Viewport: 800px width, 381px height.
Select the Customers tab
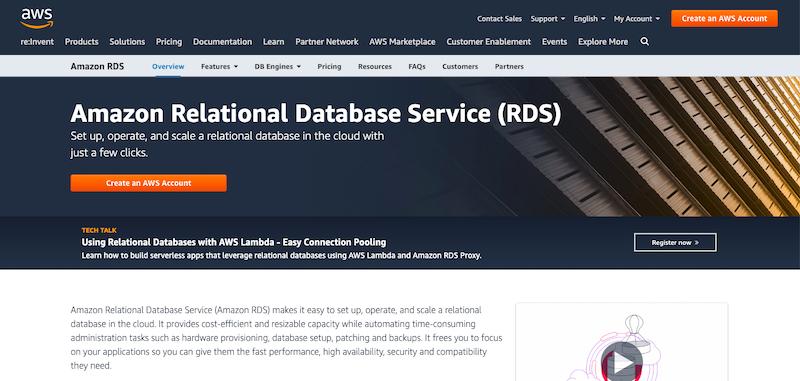pyautogui.click(x=460, y=66)
